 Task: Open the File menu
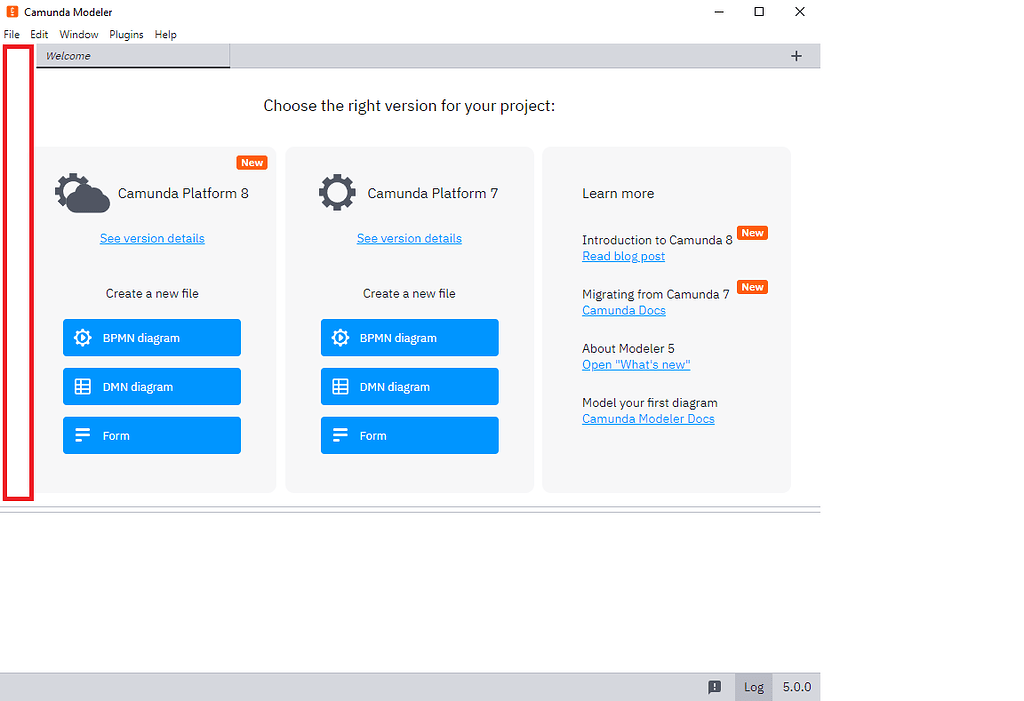tap(12, 35)
